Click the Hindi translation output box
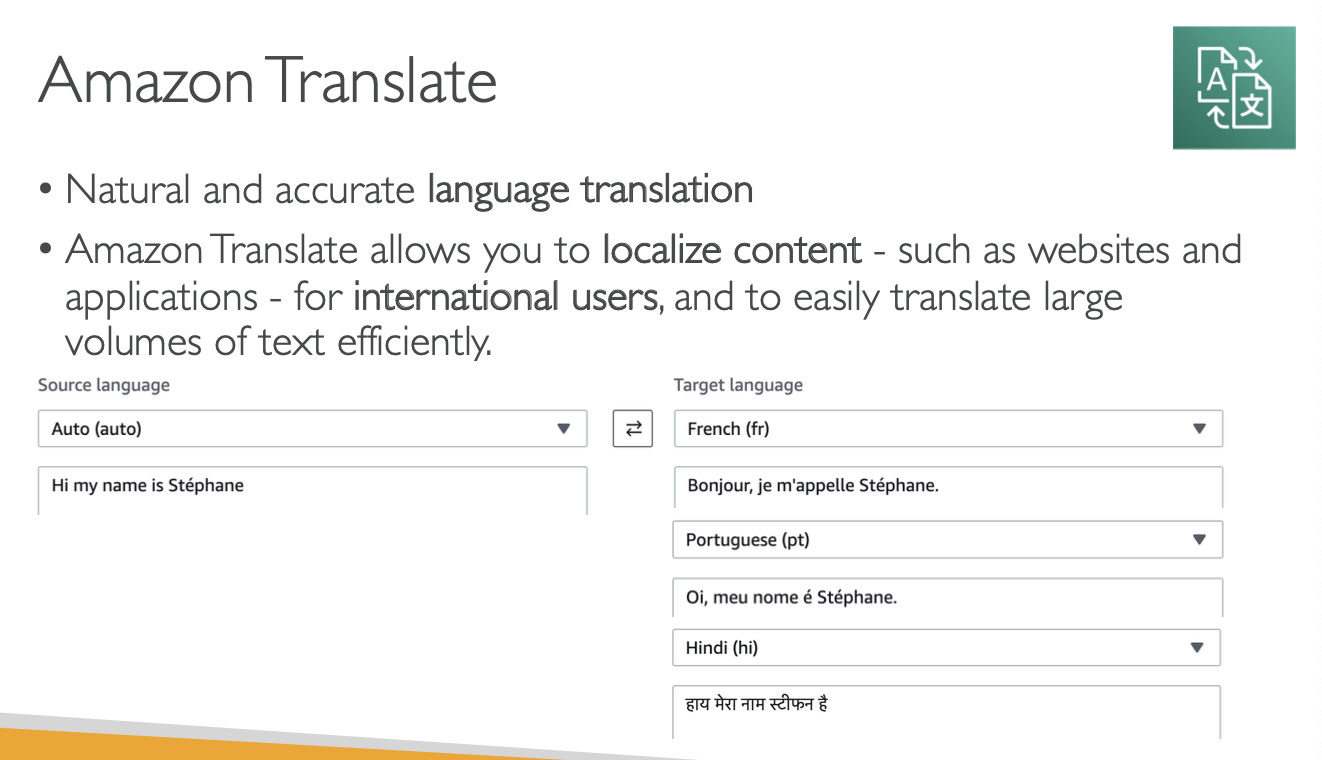This screenshot has height=760, width=1322. (x=946, y=711)
